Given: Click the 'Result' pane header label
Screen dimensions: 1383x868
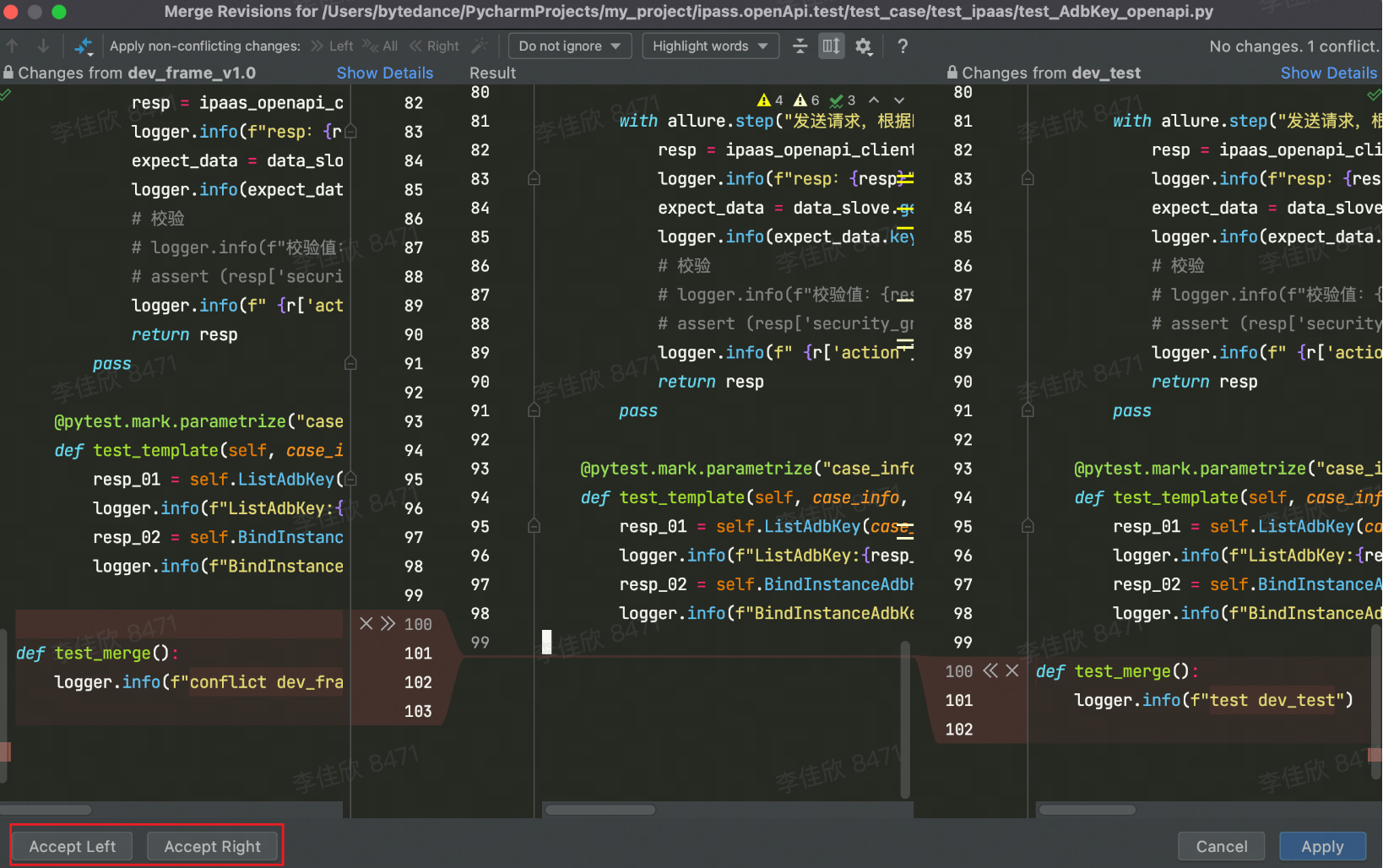Looking at the screenshot, I should tap(492, 73).
